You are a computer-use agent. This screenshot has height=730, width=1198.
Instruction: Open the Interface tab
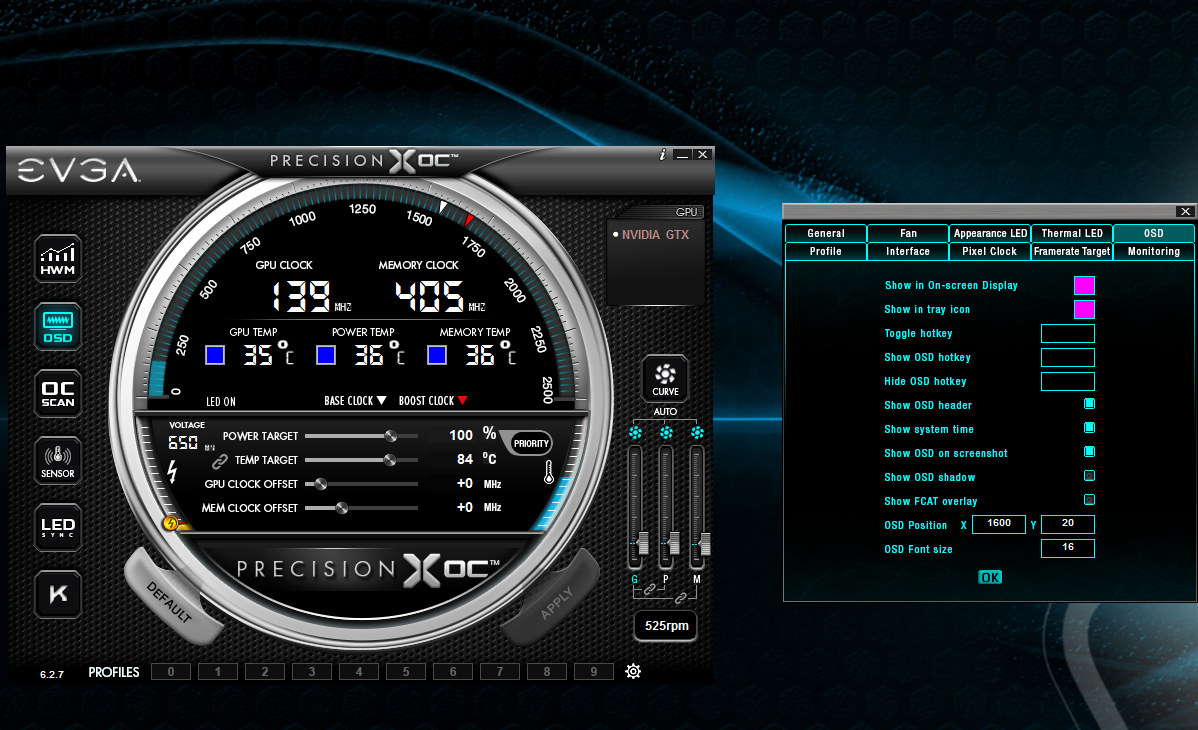pyautogui.click(x=908, y=251)
